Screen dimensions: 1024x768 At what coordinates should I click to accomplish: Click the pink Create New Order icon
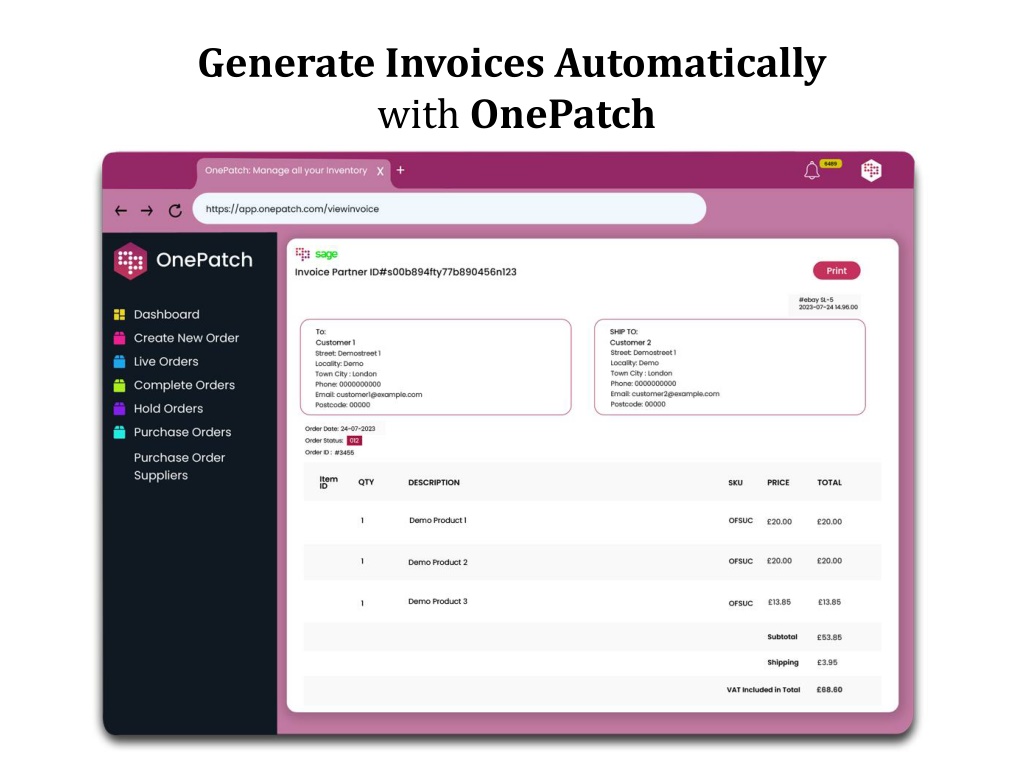120,338
